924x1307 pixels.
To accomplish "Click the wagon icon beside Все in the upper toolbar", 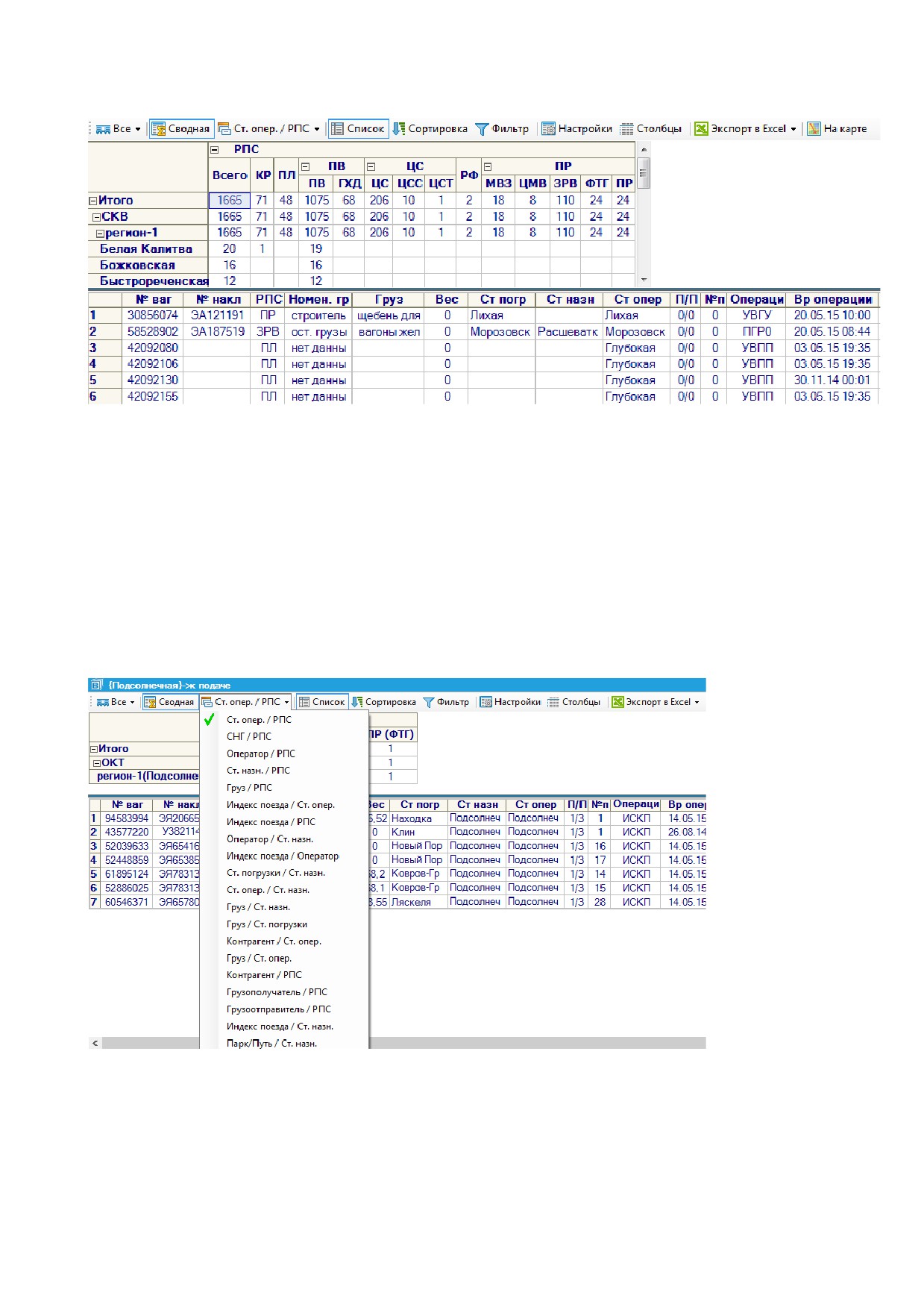I will click(x=103, y=129).
